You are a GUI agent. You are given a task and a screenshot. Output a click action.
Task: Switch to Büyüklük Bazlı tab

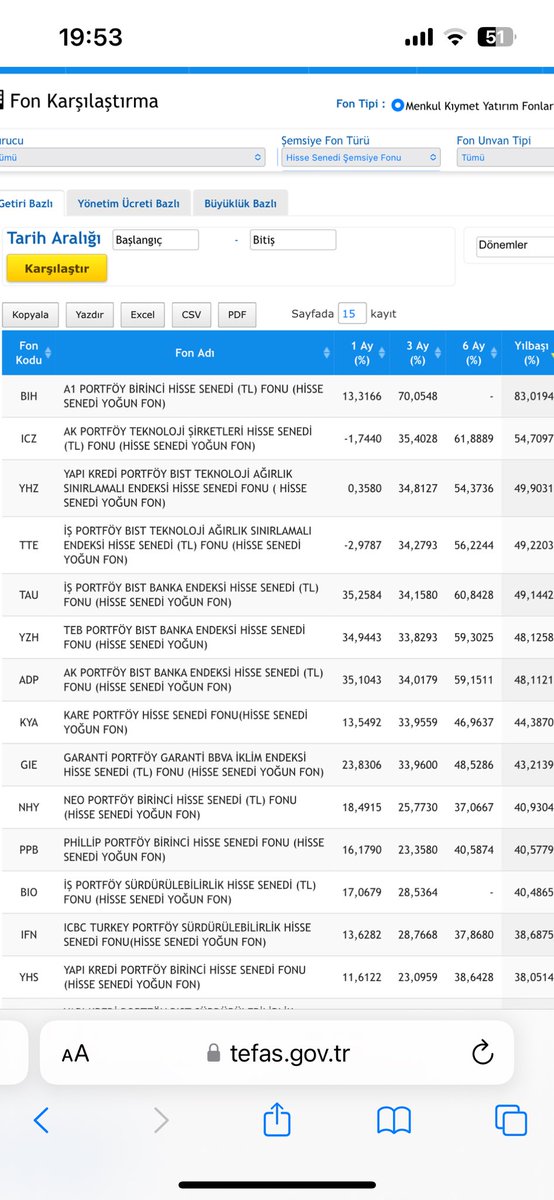click(x=240, y=203)
